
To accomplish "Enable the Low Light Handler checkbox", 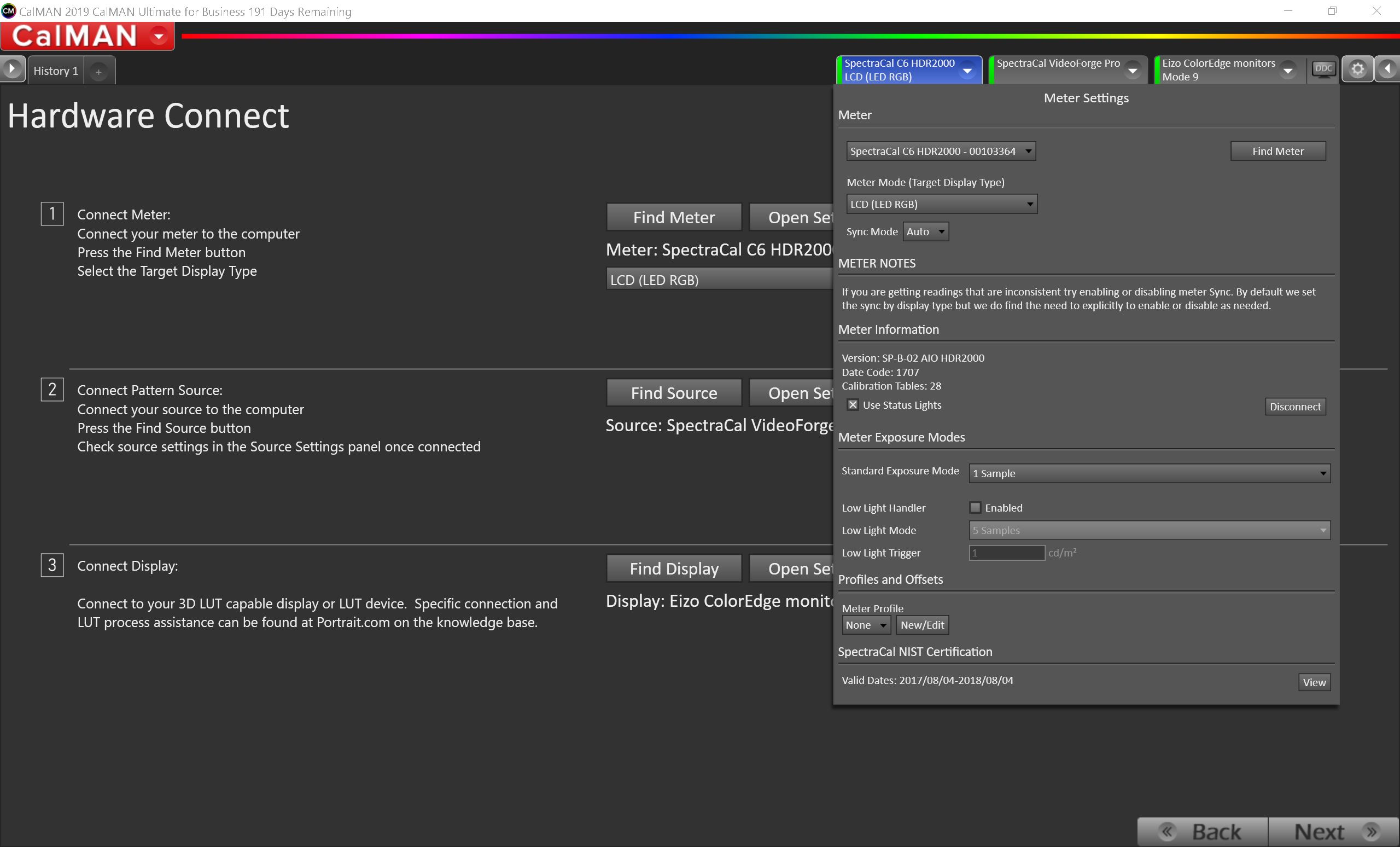I will point(975,507).
